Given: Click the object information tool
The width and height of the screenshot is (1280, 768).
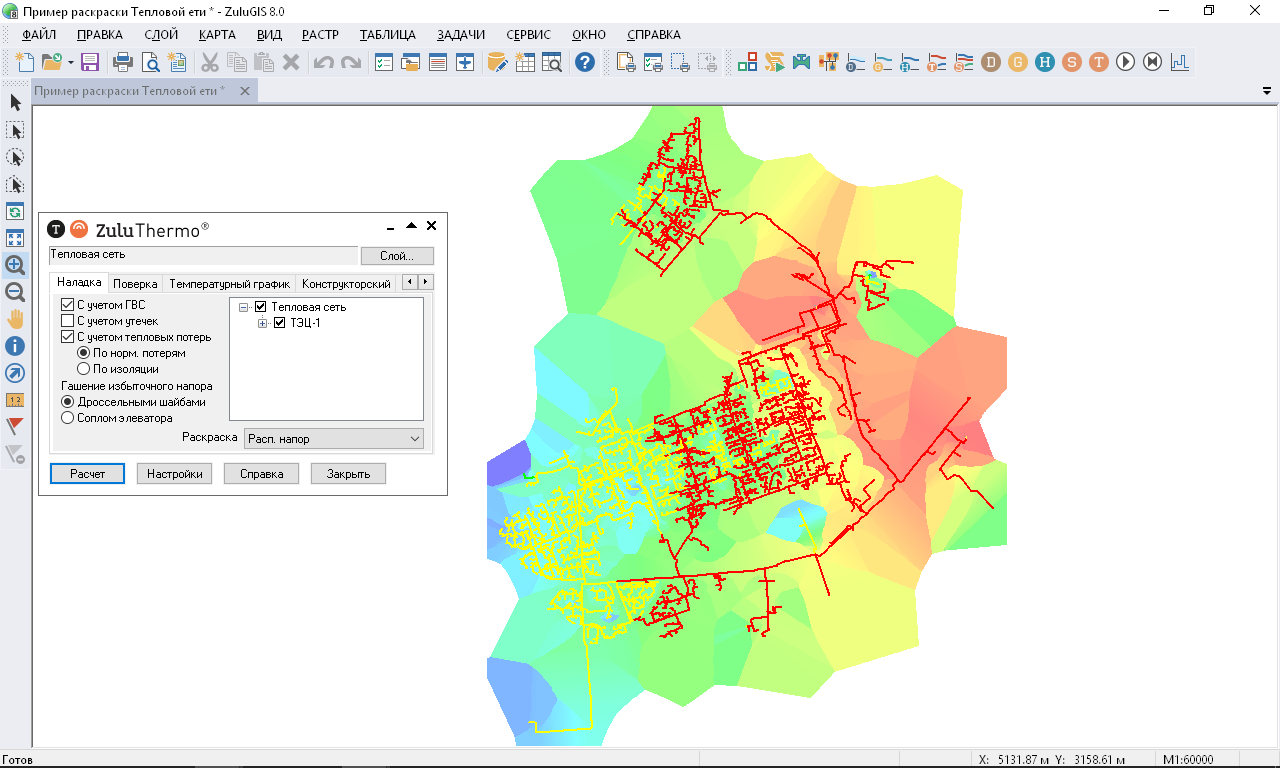Looking at the screenshot, I should pos(15,346).
